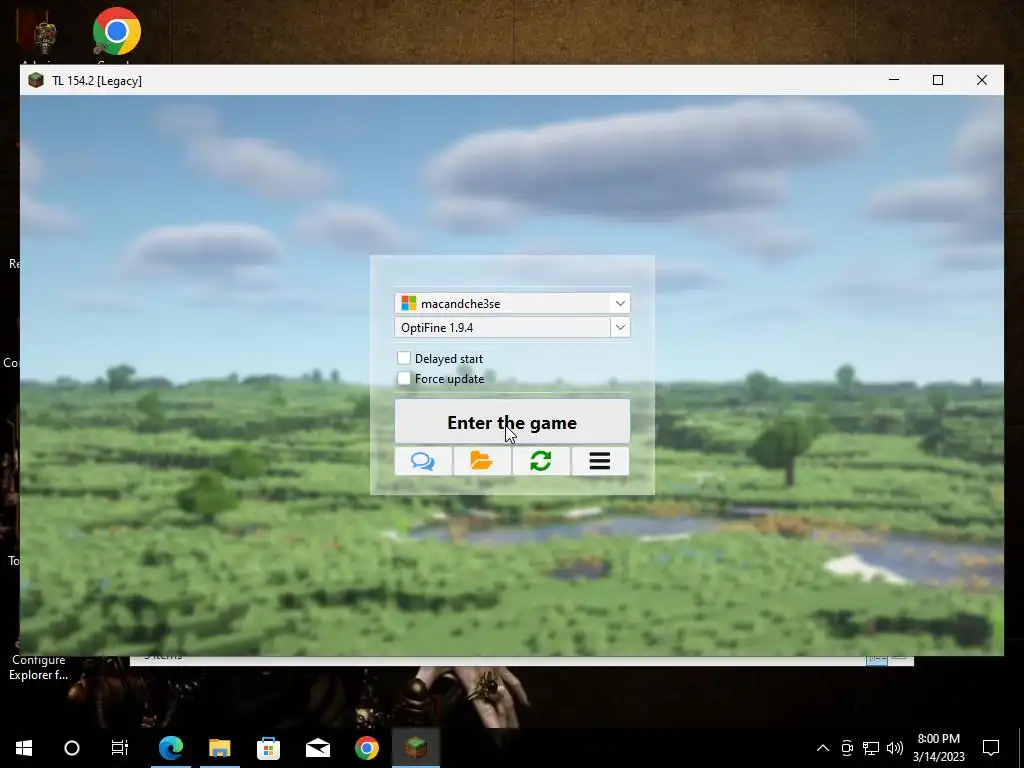Open the Configure Explorer desktop shortcut
Image resolution: width=1024 pixels, height=768 pixels.
(x=38, y=667)
